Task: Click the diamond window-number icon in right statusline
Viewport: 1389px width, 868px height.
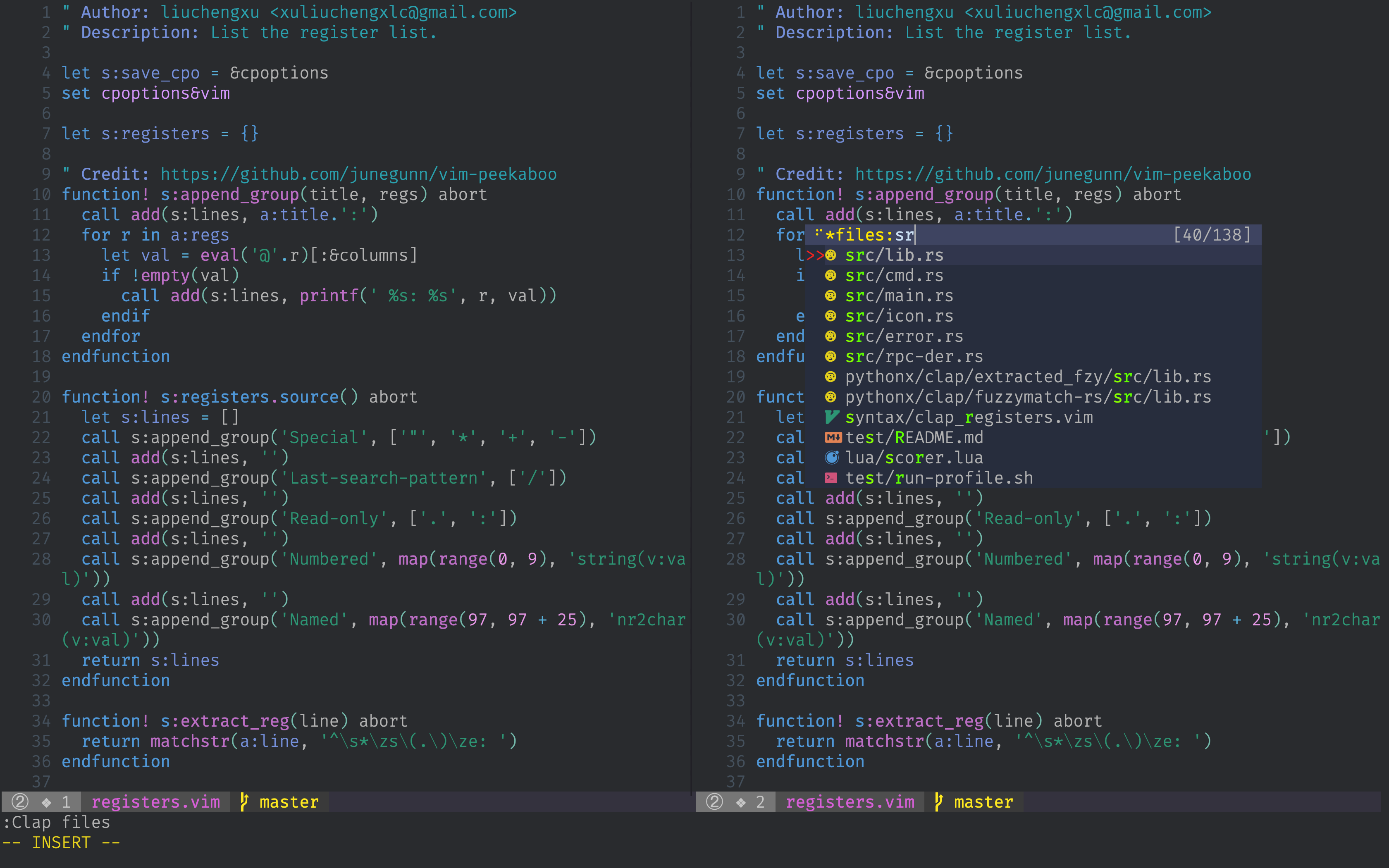Action: [741, 803]
